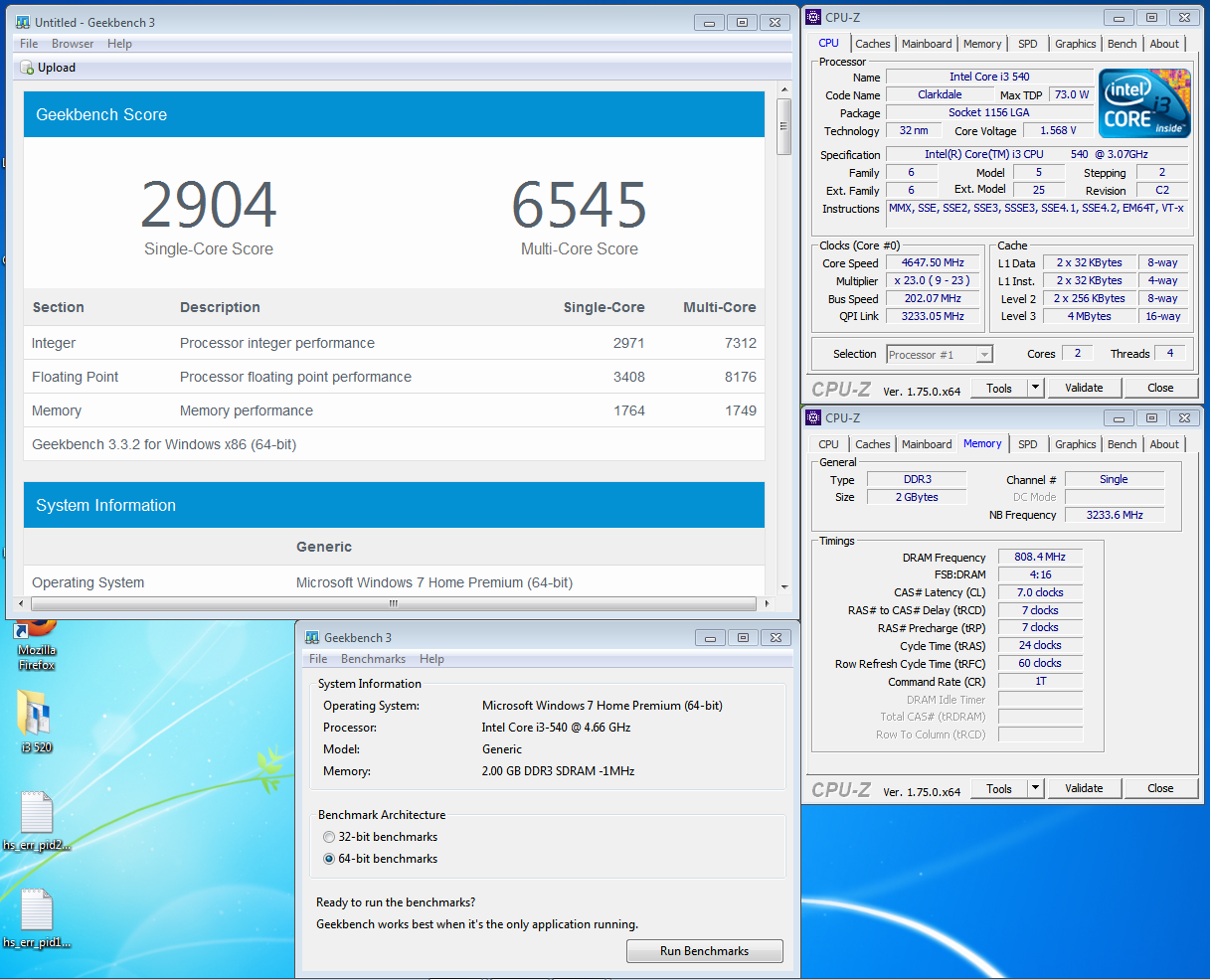Click vertical scrollbar thumb in Geekbench results
1210x980 pixels.
pyautogui.click(x=783, y=125)
